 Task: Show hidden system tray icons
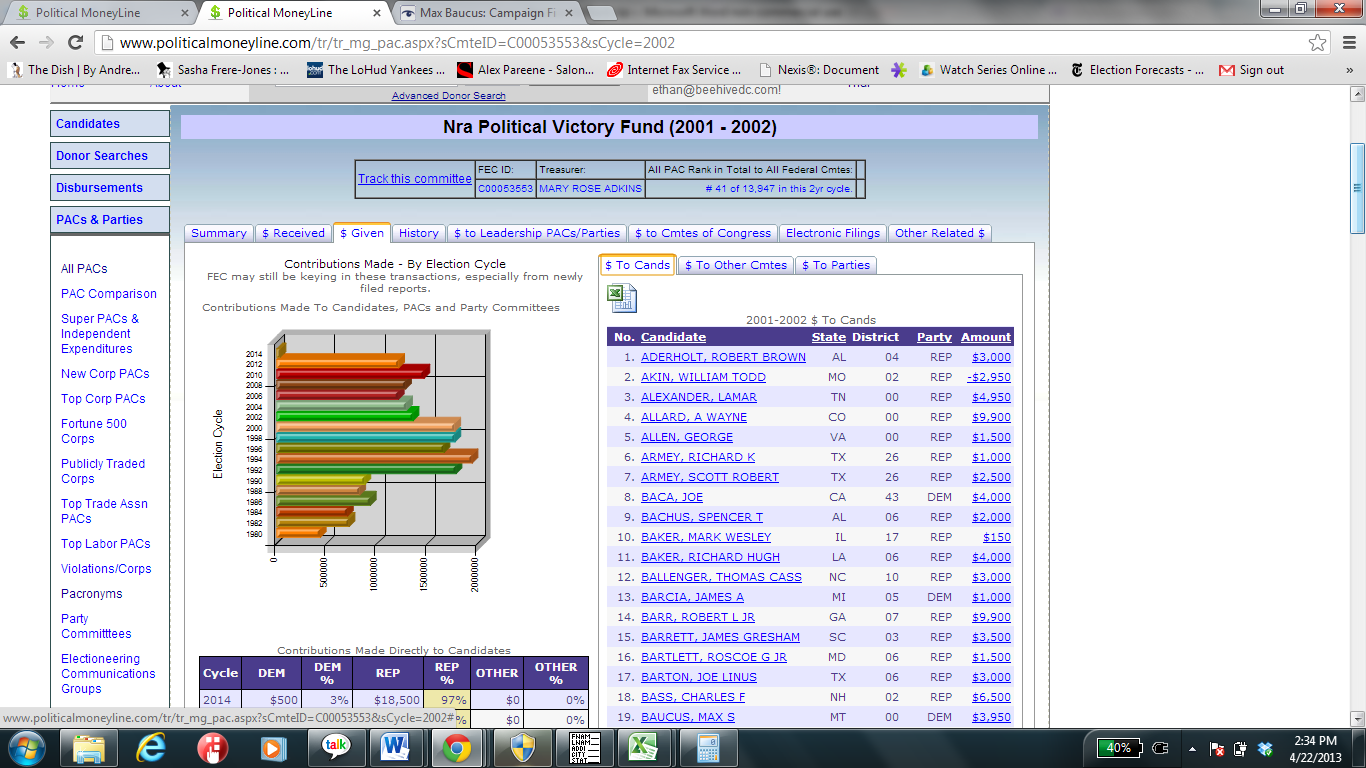coord(1192,748)
